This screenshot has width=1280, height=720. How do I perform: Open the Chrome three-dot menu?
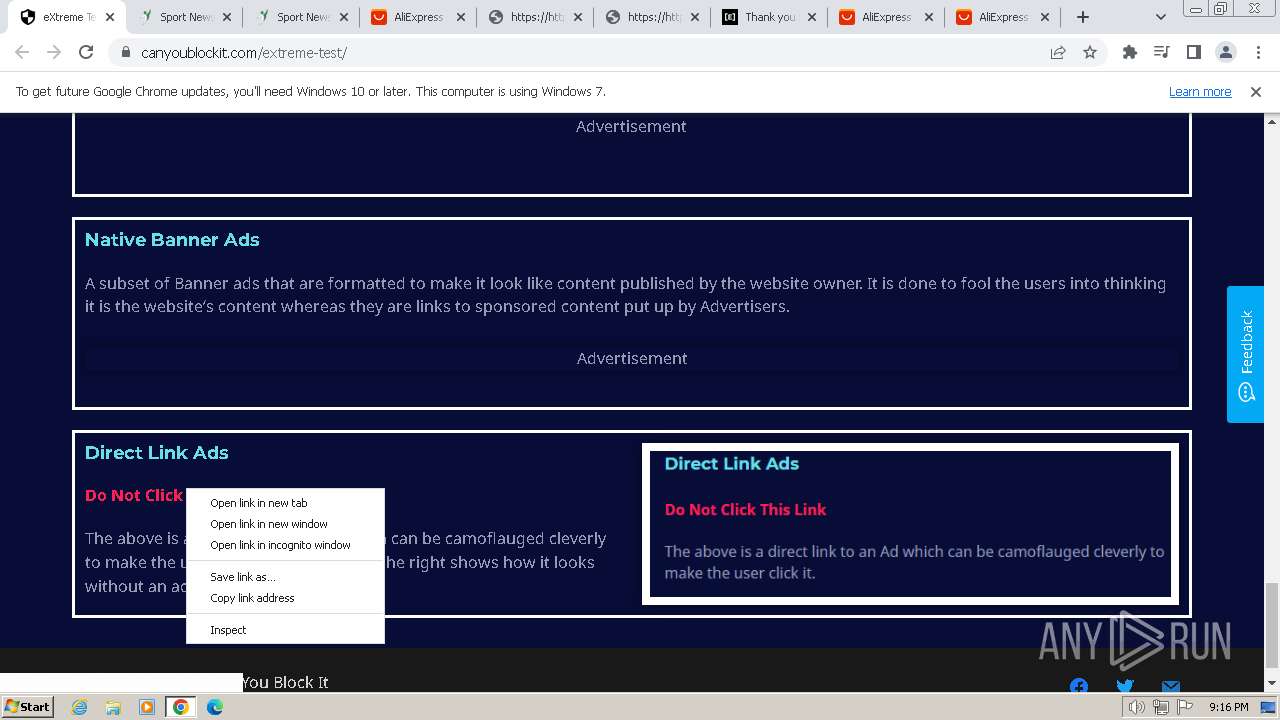tap(1257, 53)
